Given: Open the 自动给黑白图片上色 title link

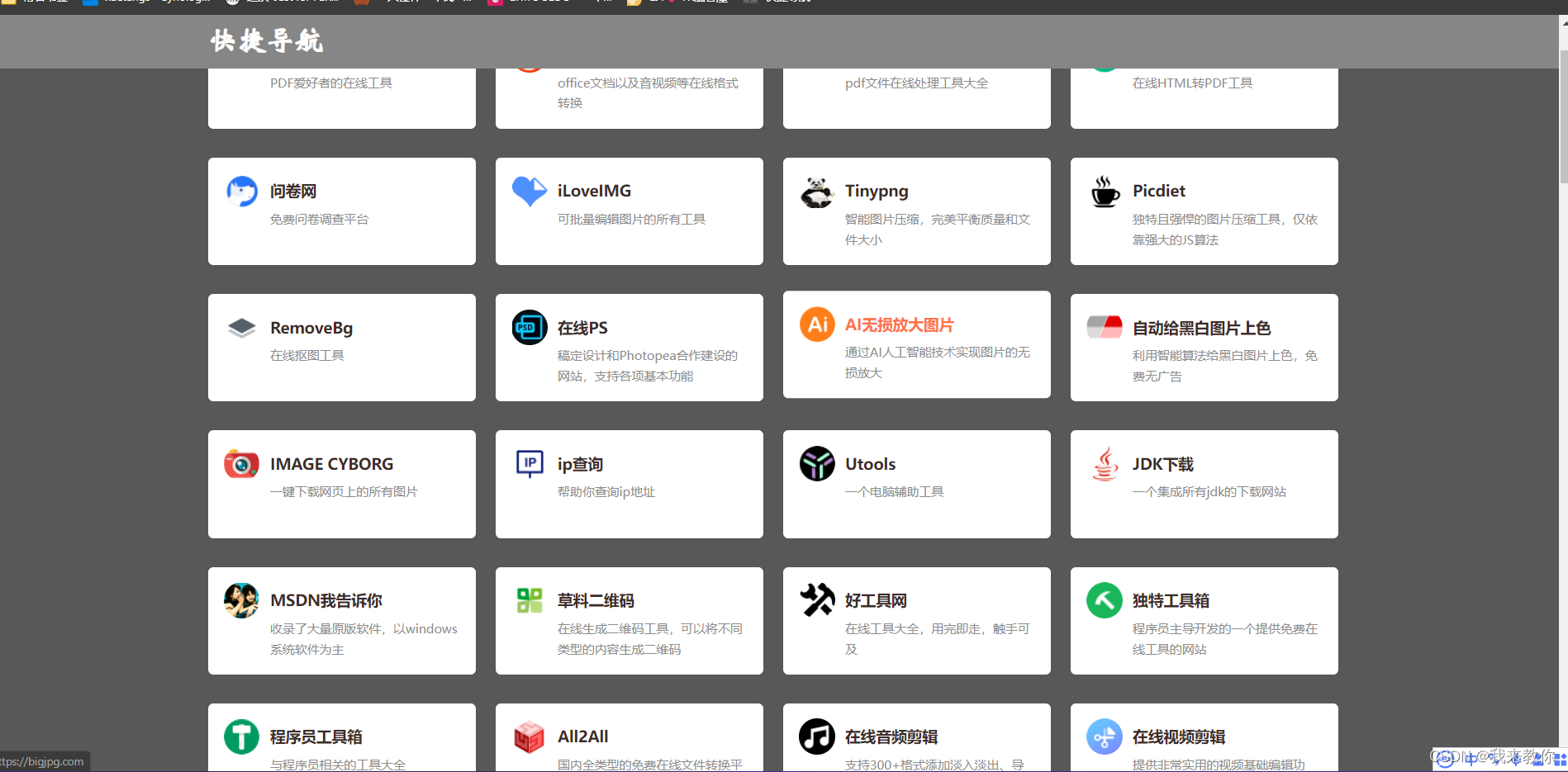Looking at the screenshot, I should (1201, 328).
